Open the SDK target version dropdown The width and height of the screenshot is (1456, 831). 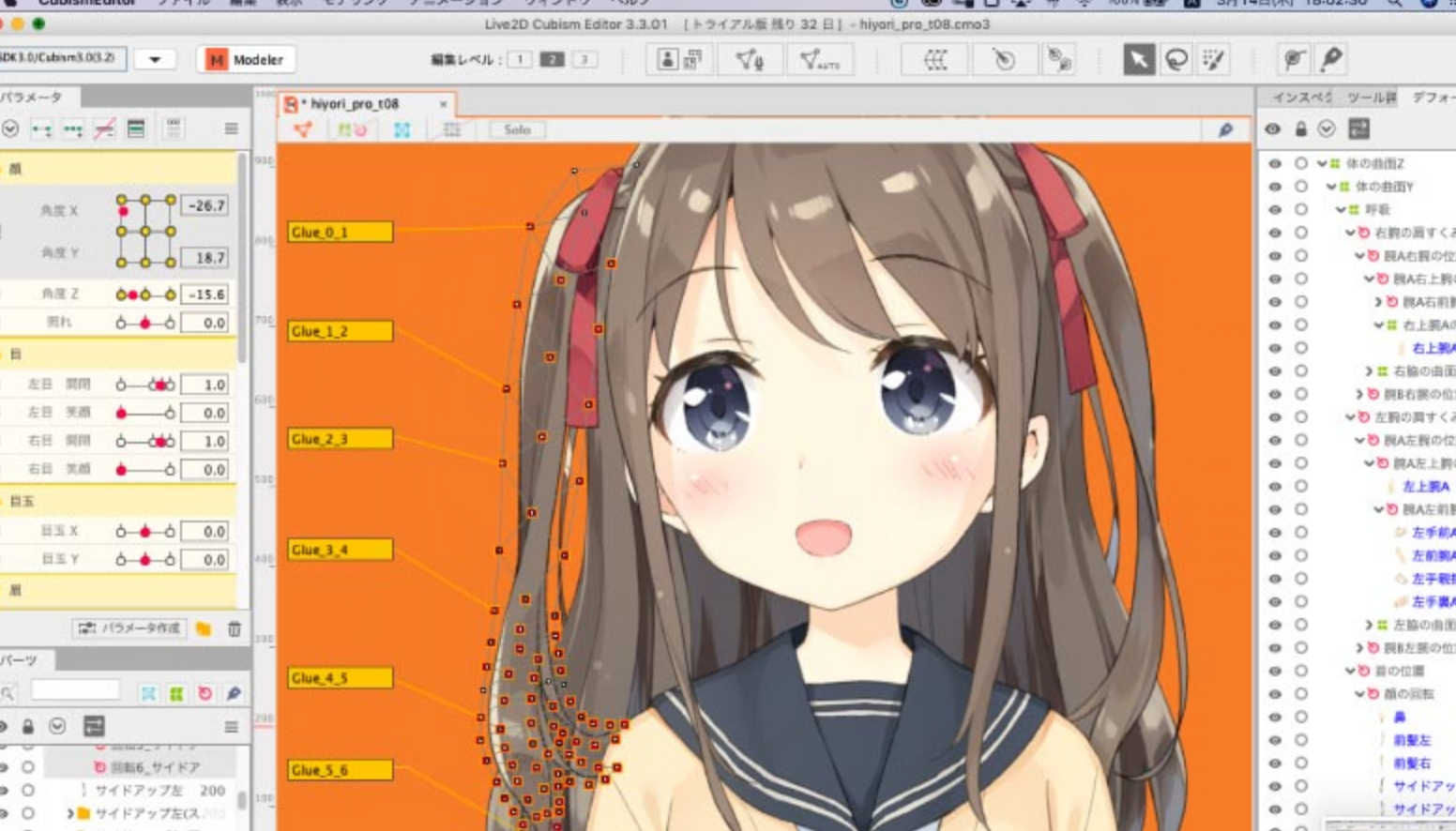coord(155,59)
